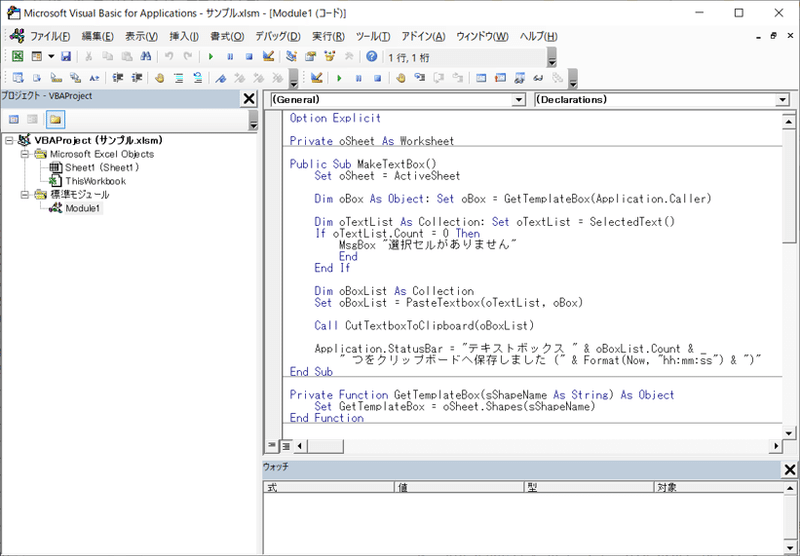Click List Properties/Methods icon
Viewport: 800px width, 556px height.
(x=18, y=78)
